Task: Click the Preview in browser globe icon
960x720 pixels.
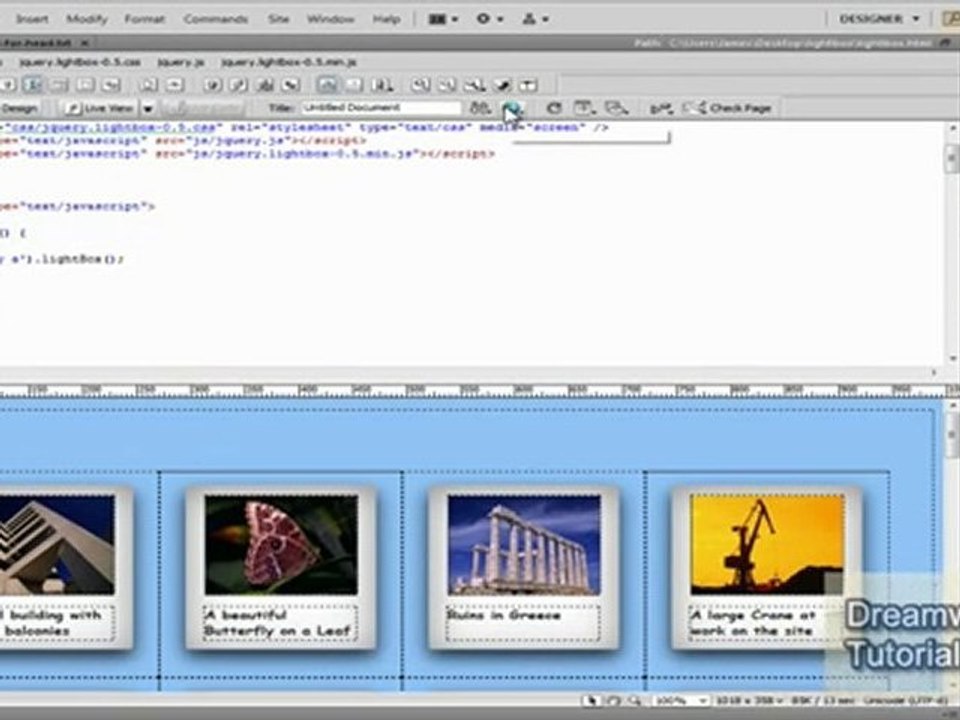Action: point(512,108)
